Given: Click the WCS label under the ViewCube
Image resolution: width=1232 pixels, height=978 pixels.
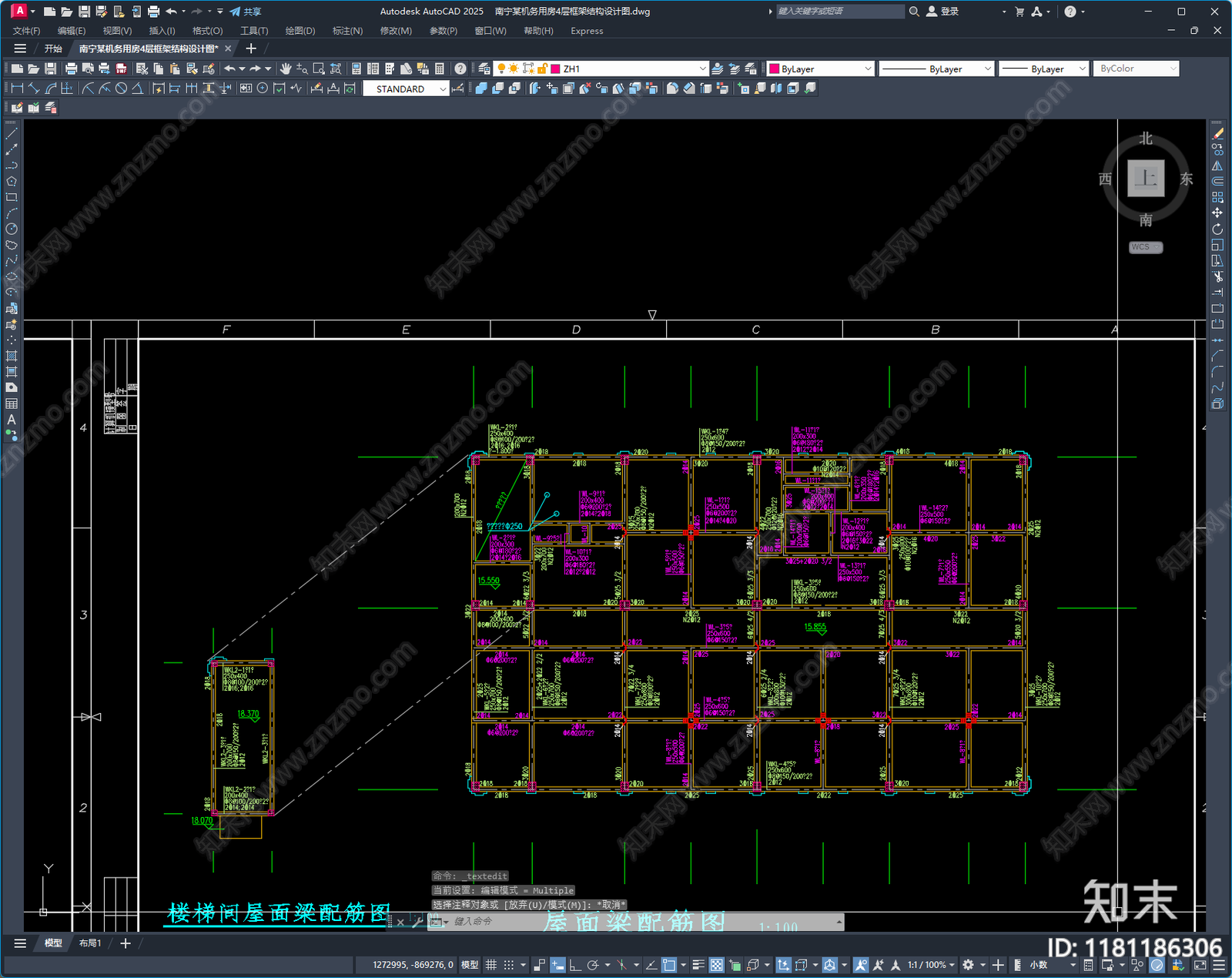Looking at the screenshot, I should [x=1146, y=247].
